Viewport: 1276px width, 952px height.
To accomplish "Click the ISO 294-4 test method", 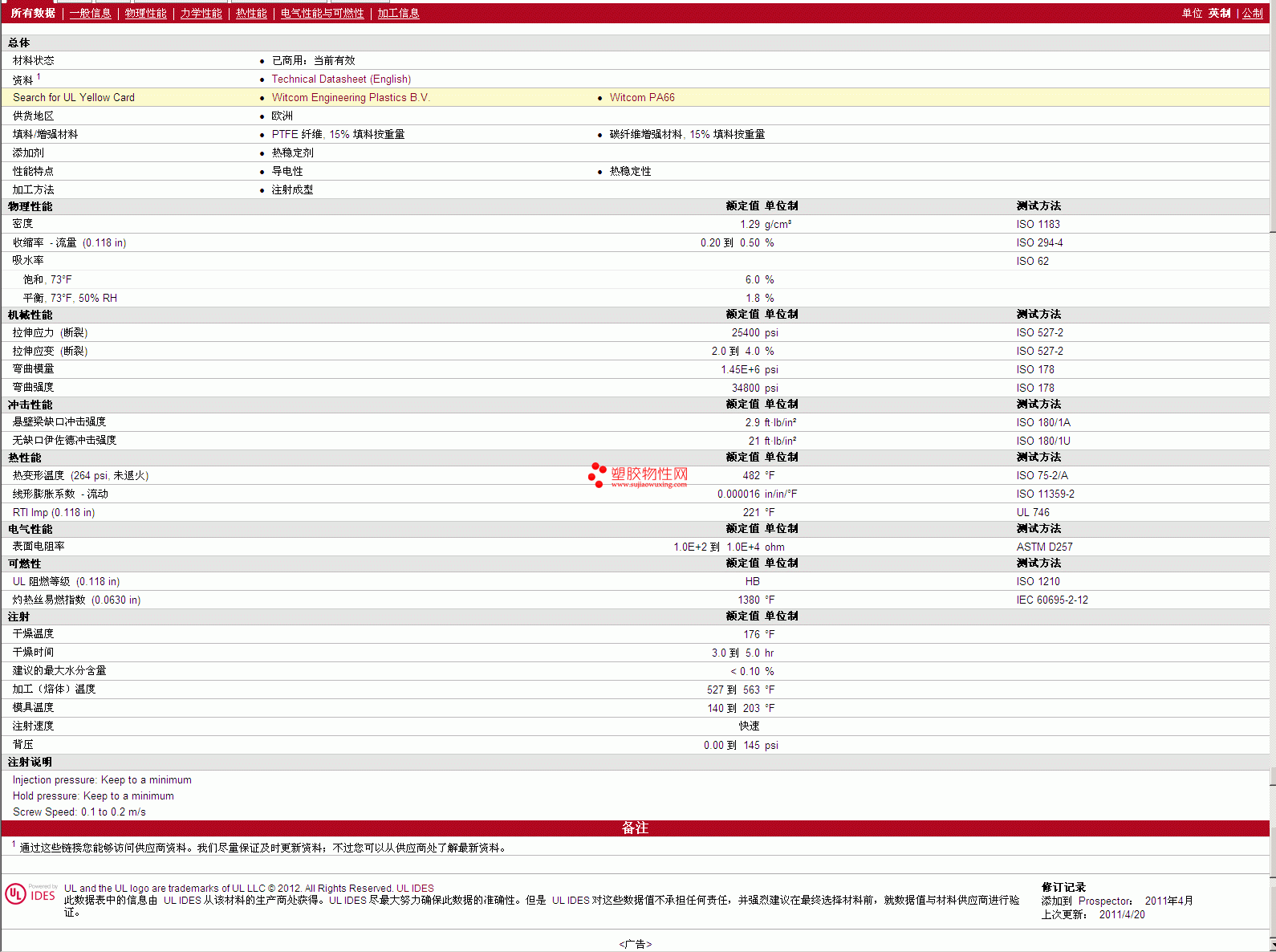I will point(1039,242).
